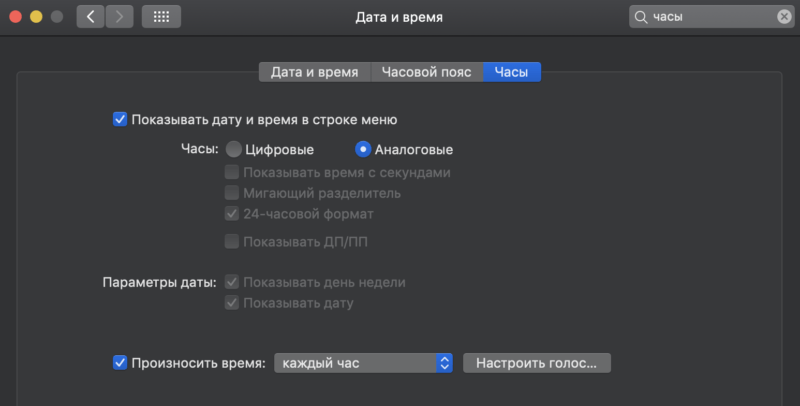This screenshot has width=800, height=406.
Task: Toggle 24-часовой формат checkbox
Action: tap(232, 214)
